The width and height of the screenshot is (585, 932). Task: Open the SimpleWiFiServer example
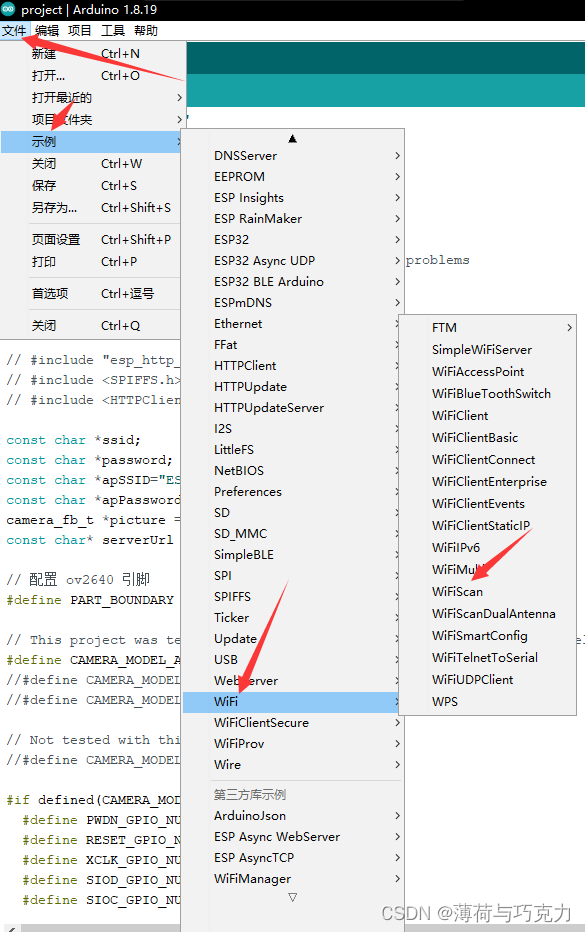488,350
